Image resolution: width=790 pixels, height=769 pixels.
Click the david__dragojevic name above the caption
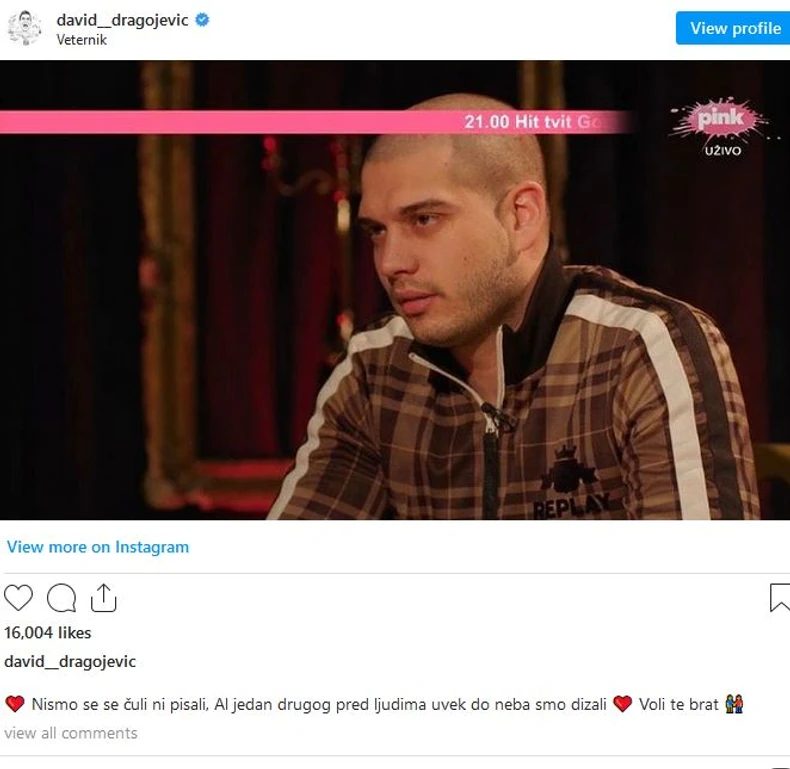(x=70, y=661)
